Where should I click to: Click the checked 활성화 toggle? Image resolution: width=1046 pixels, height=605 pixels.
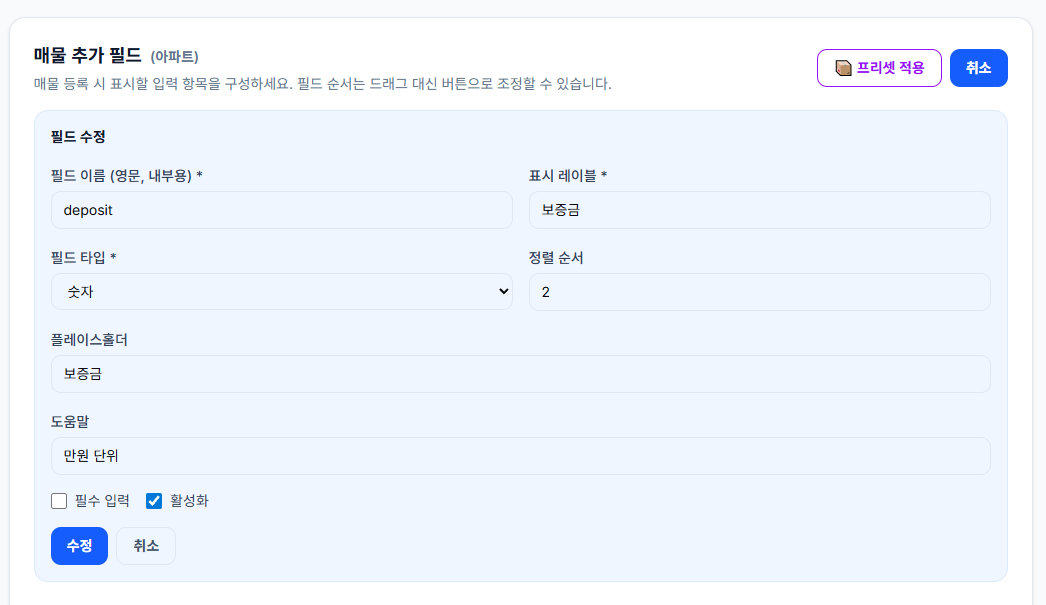tap(153, 500)
